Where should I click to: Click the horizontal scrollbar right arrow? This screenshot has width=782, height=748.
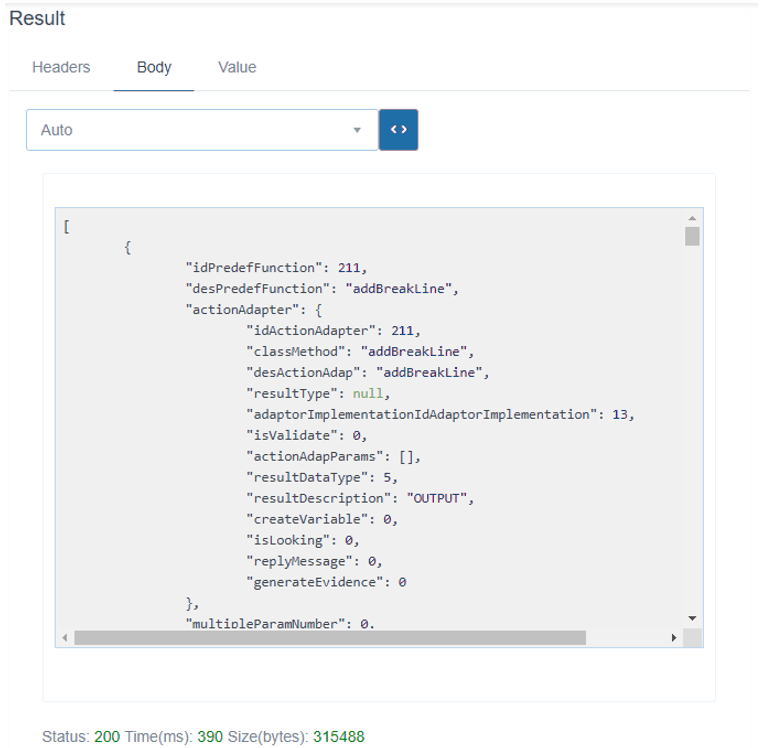[673, 638]
